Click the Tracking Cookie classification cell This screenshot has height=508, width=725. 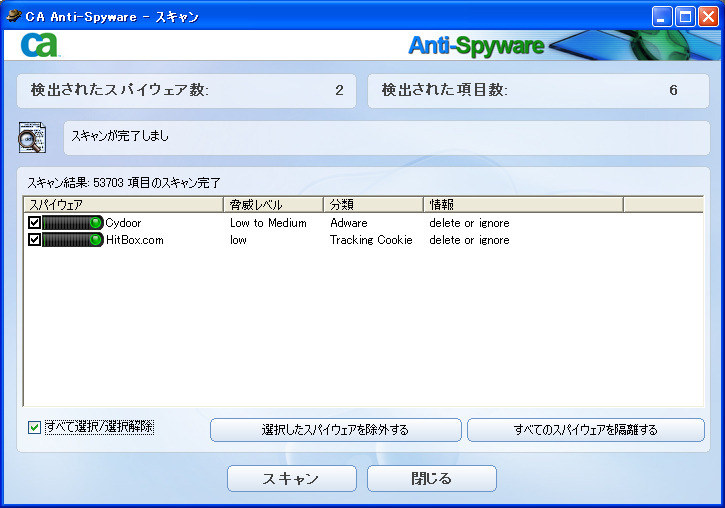(x=371, y=240)
